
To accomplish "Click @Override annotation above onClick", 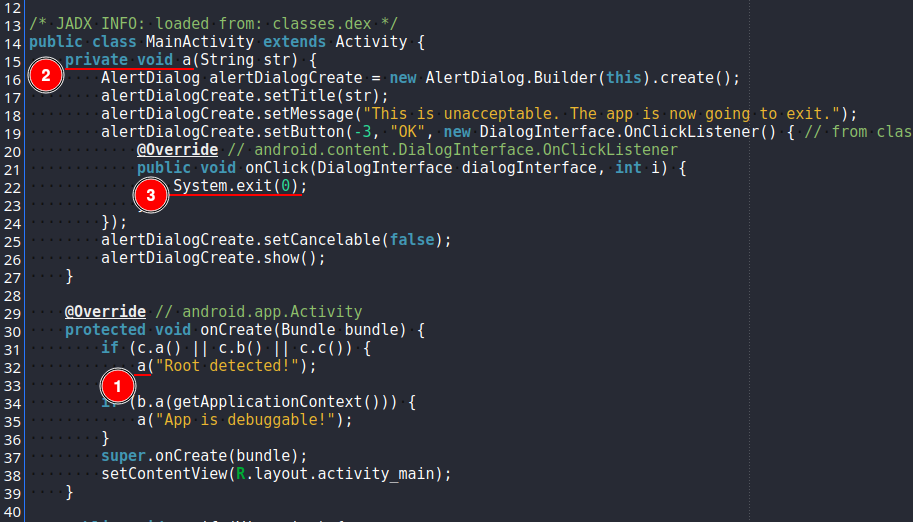I will pos(177,150).
